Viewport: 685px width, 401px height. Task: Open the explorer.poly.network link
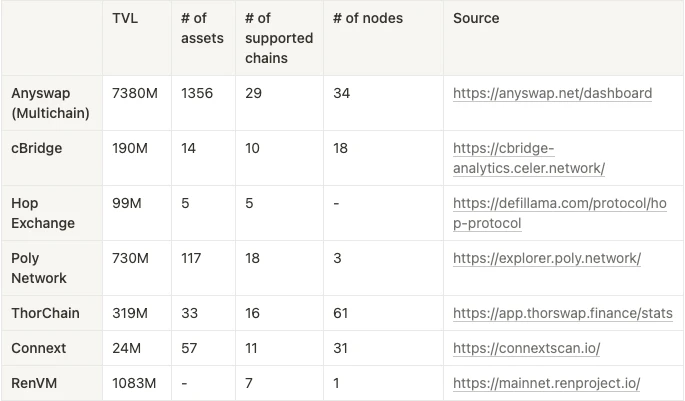click(x=547, y=258)
